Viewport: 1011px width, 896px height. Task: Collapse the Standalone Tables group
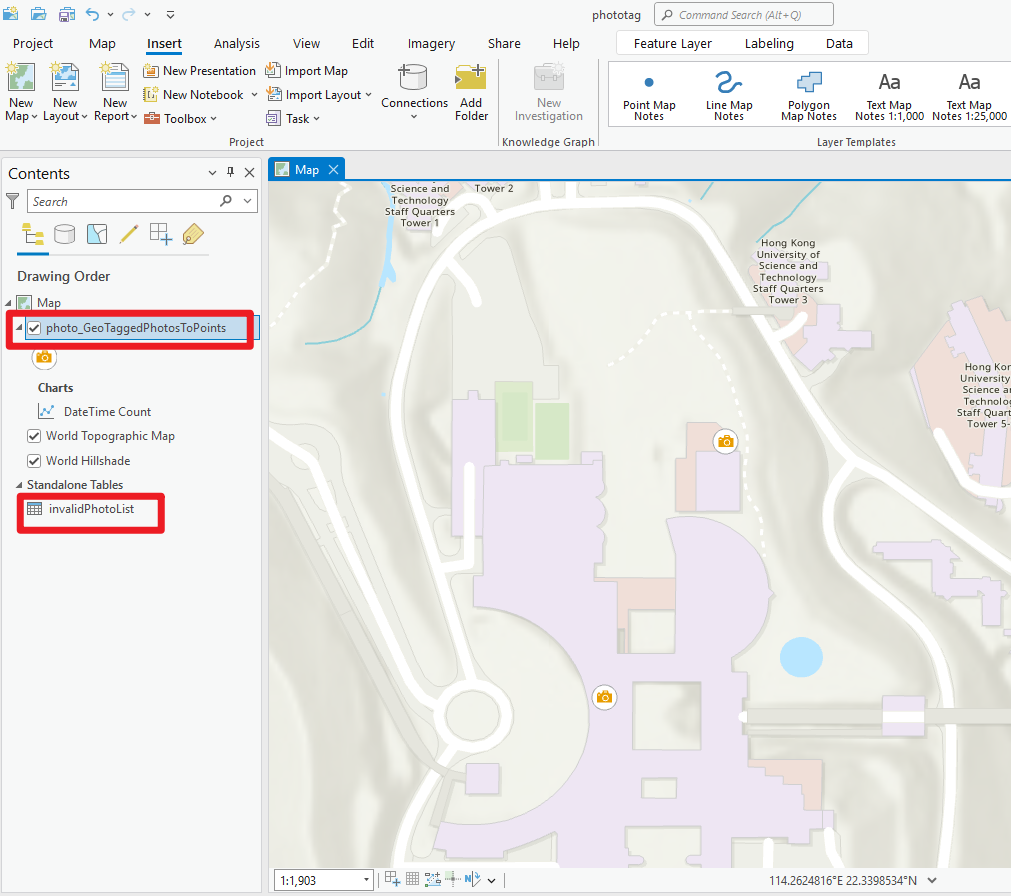pyautogui.click(x=21, y=485)
